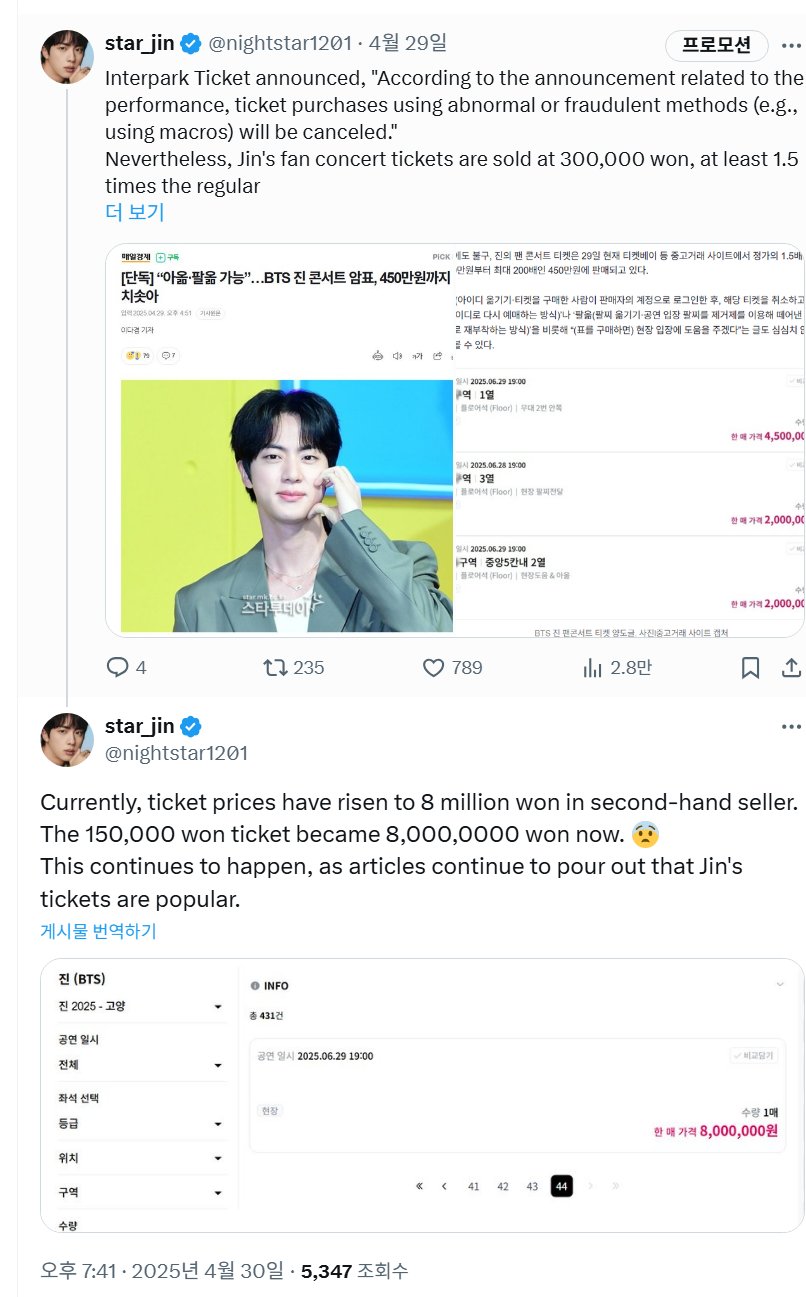
Task: Open the three-dot menu of the second post
Action: tap(791, 727)
